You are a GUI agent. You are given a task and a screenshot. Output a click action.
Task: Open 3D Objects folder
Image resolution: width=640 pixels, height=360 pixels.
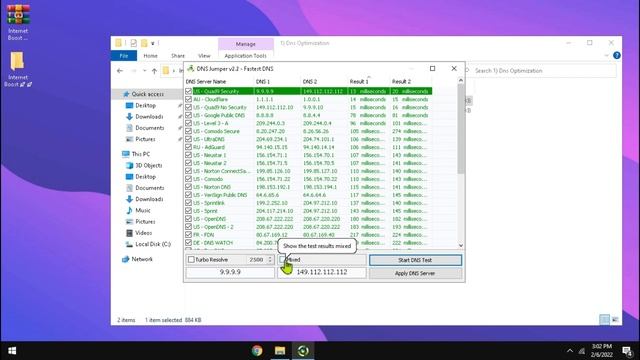(x=149, y=165)
